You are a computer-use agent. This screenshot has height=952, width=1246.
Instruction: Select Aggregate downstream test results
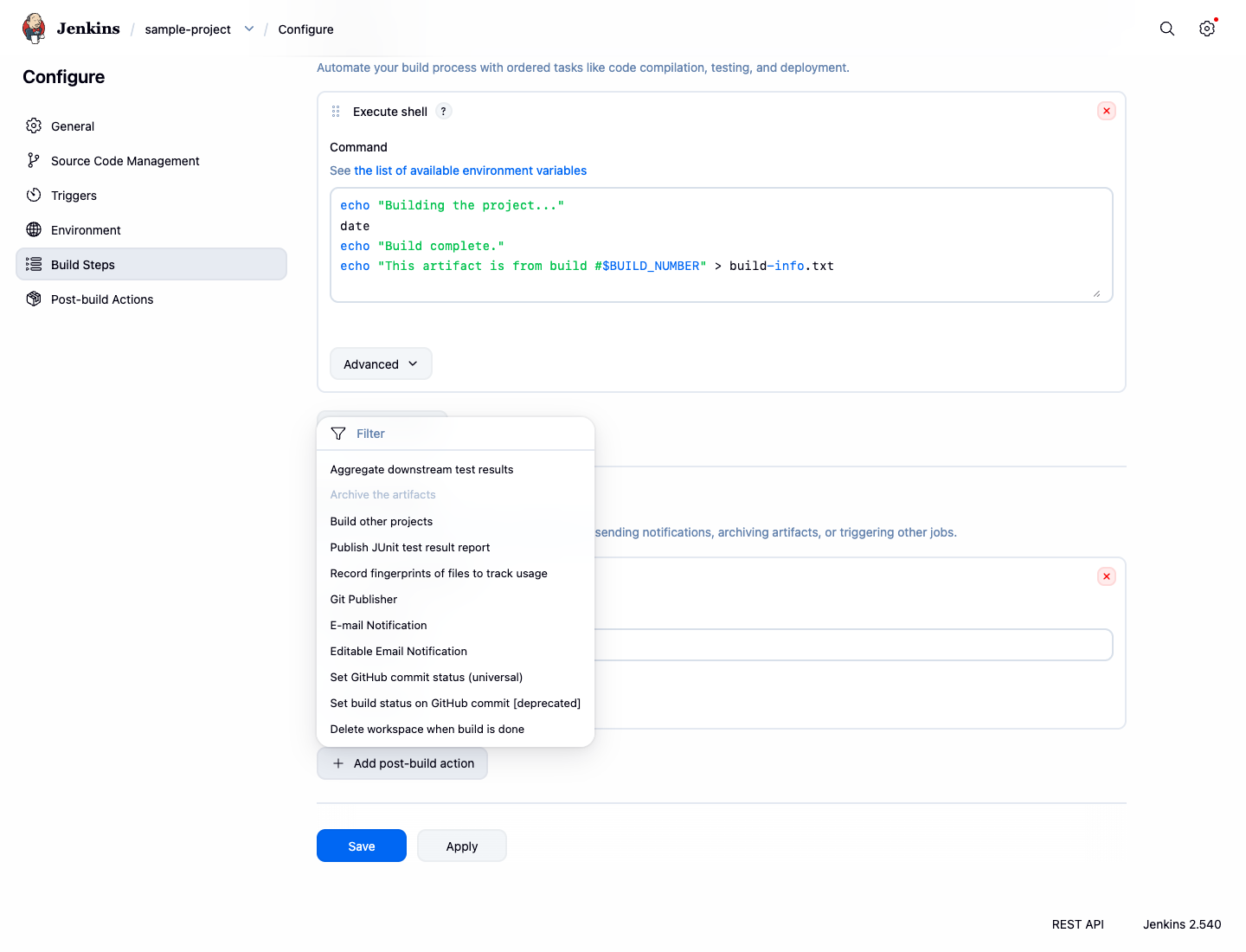[455, 469]
